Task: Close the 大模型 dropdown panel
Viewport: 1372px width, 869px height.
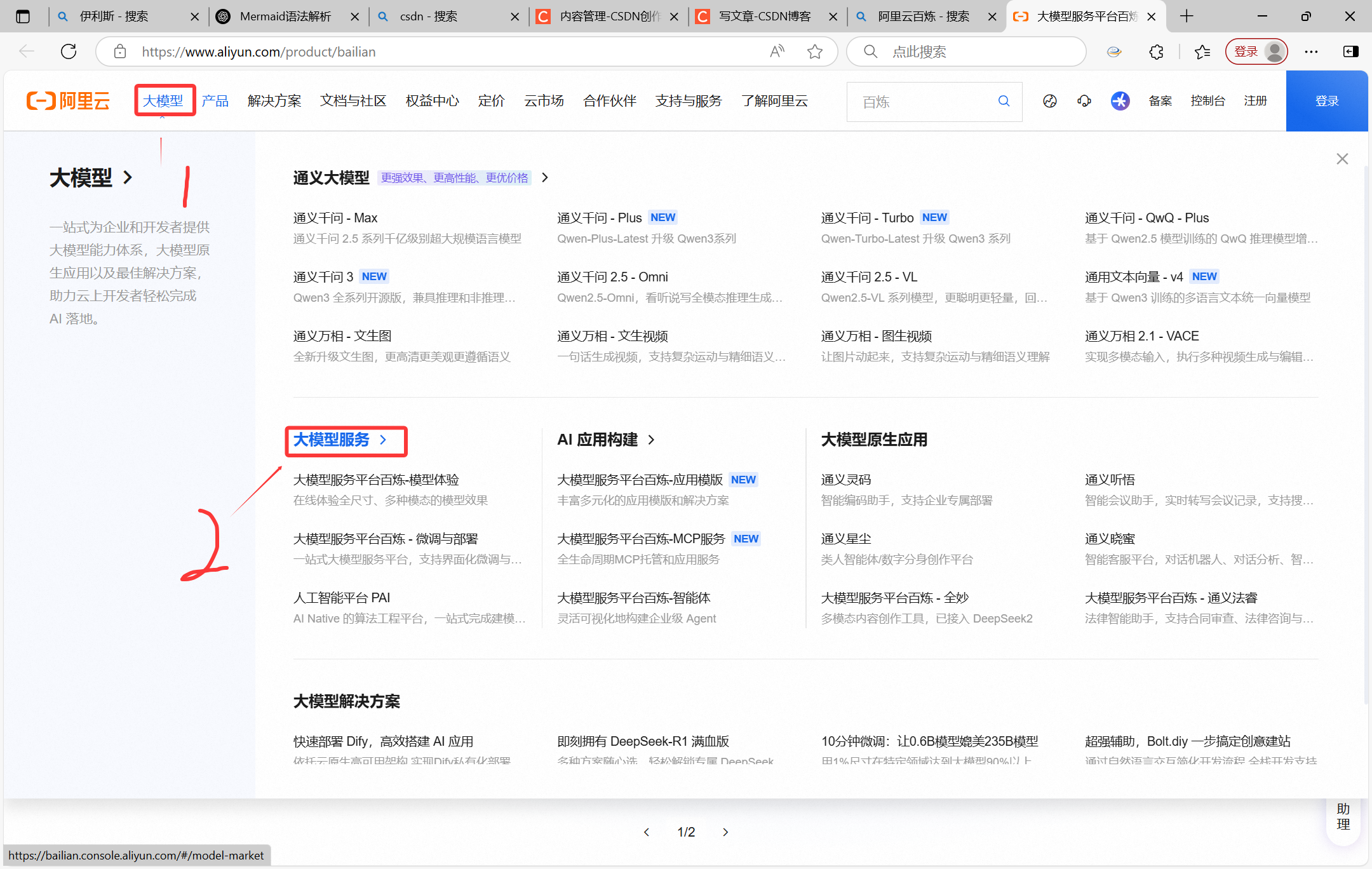Action: tap(1342, 159)
